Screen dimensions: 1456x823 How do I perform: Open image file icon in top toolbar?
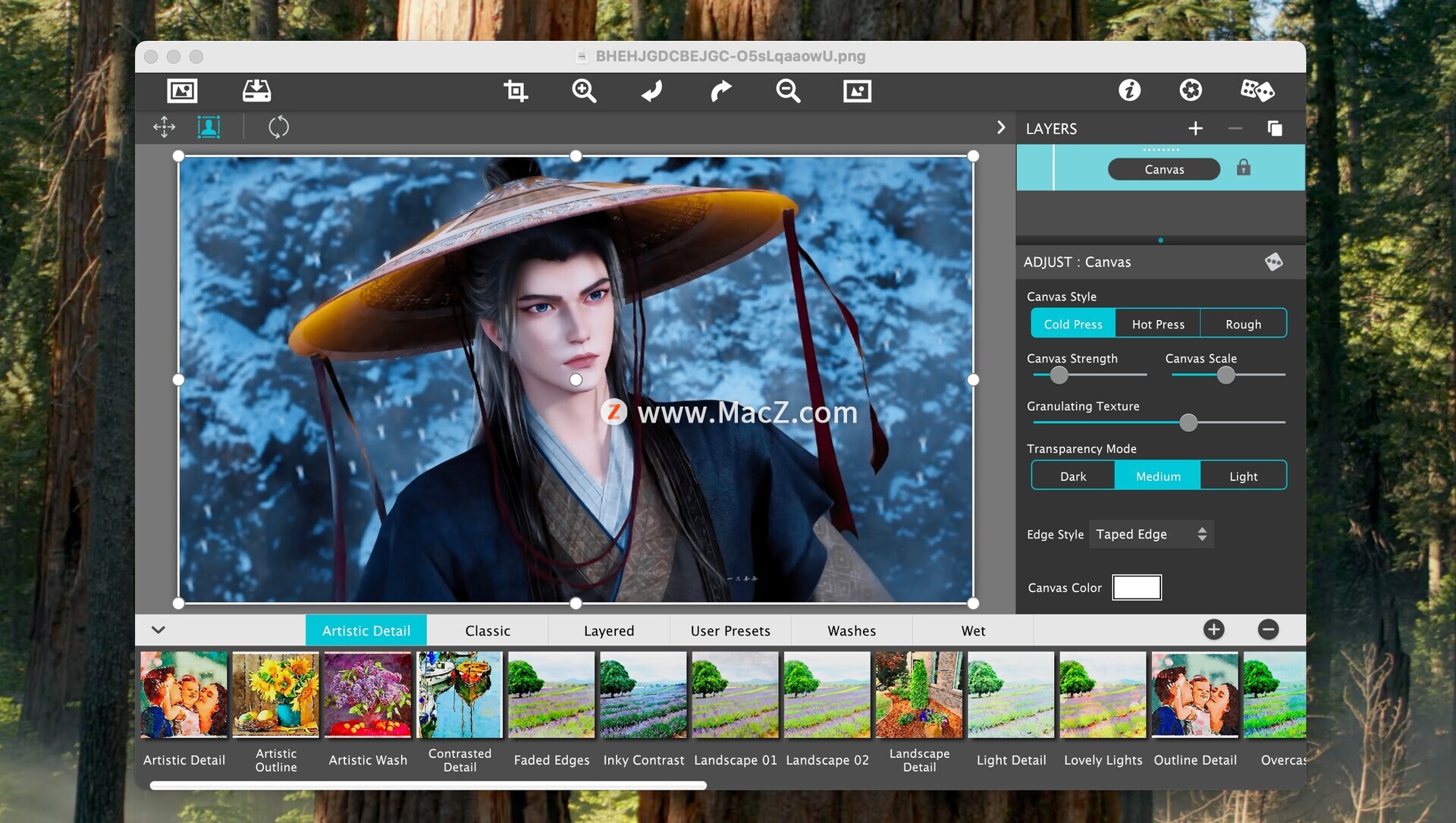pyautogui.click(x=182, y=91)
